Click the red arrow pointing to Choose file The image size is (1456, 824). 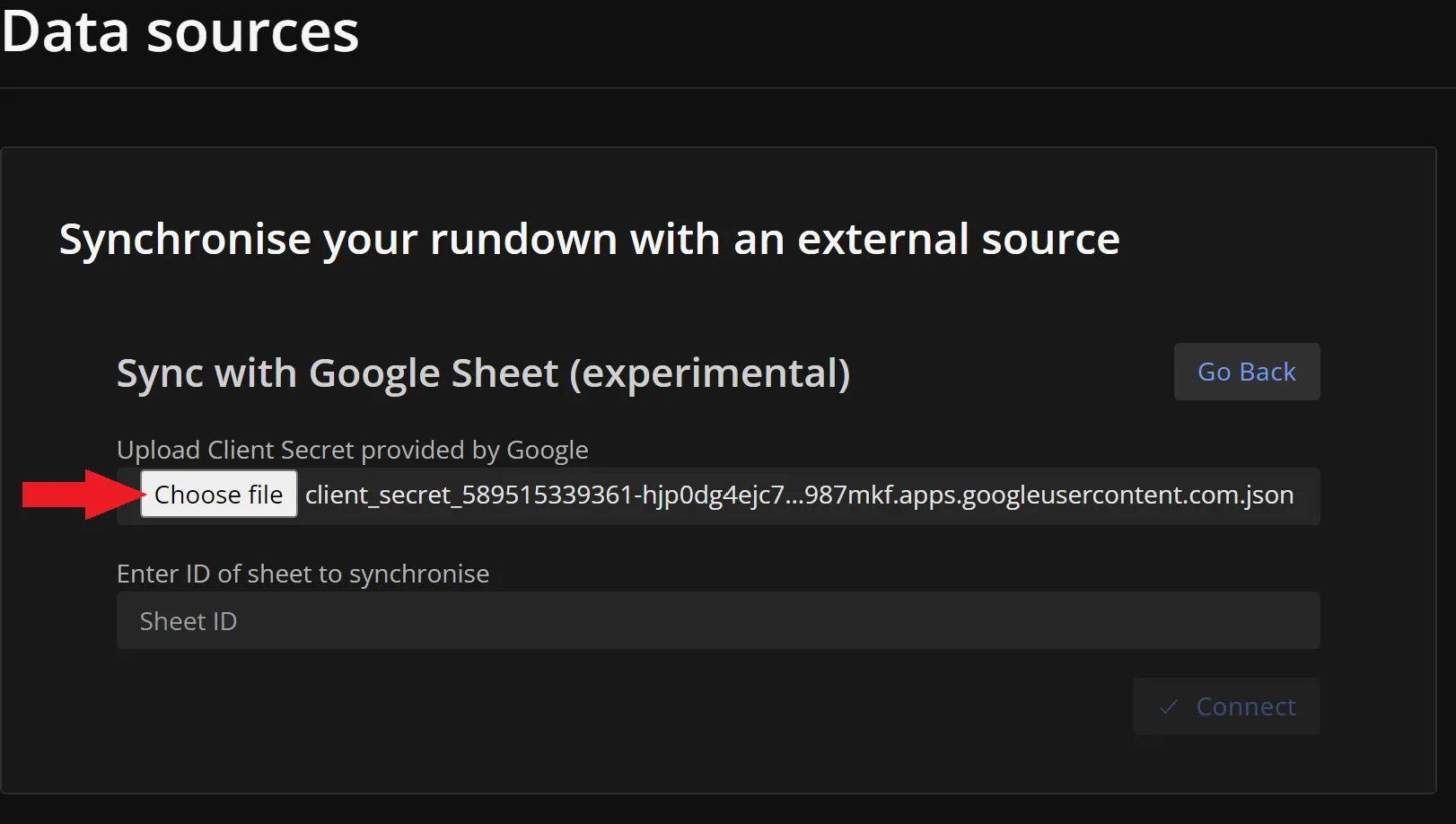(81, 495)
